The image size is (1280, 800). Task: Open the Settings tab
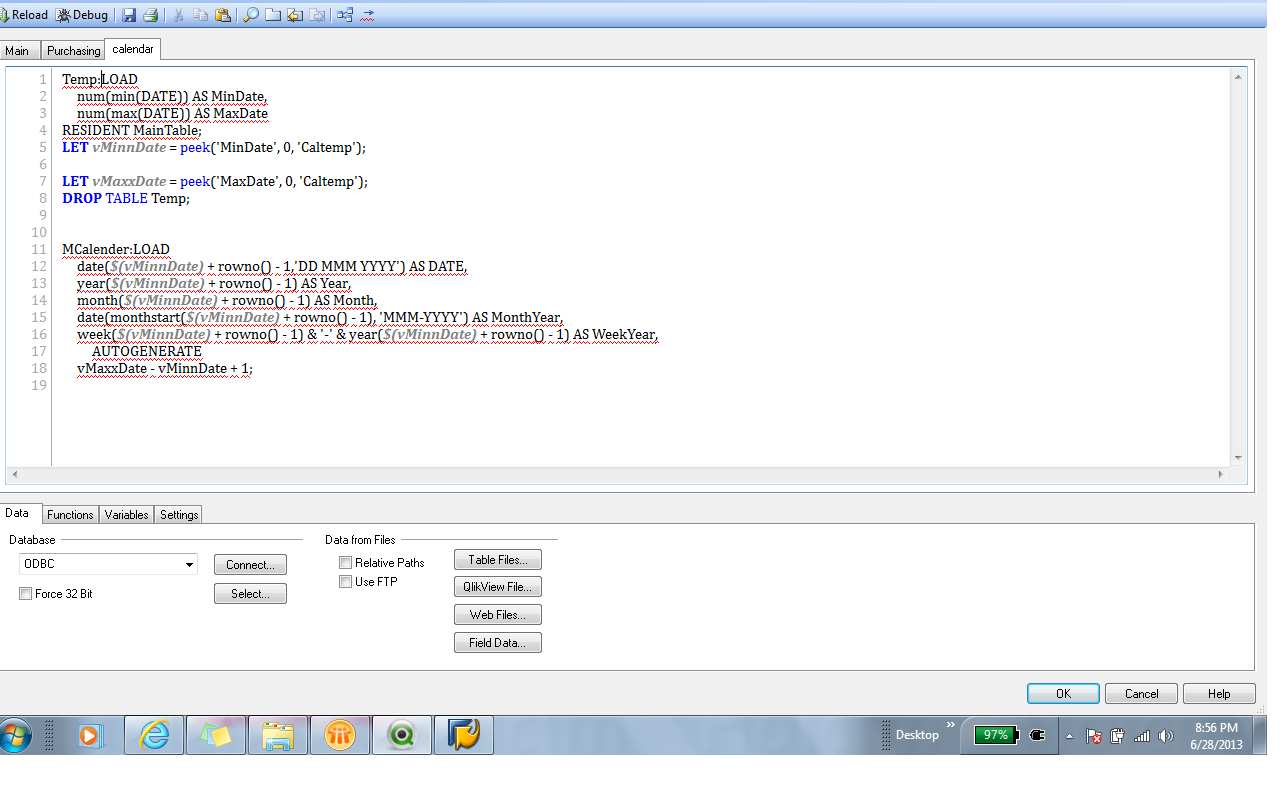(179, 515)
